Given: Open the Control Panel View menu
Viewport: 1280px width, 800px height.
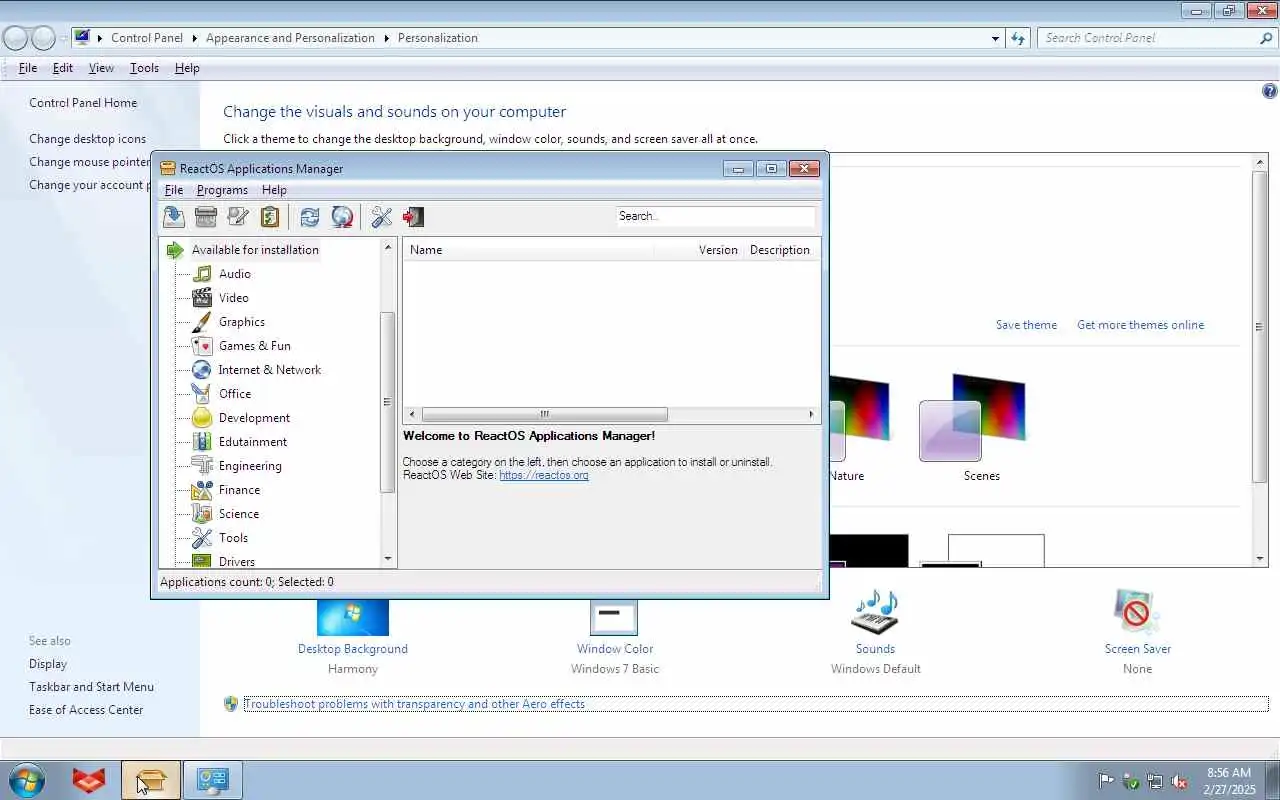Looking at the screenshot, I should click(101, 68).
